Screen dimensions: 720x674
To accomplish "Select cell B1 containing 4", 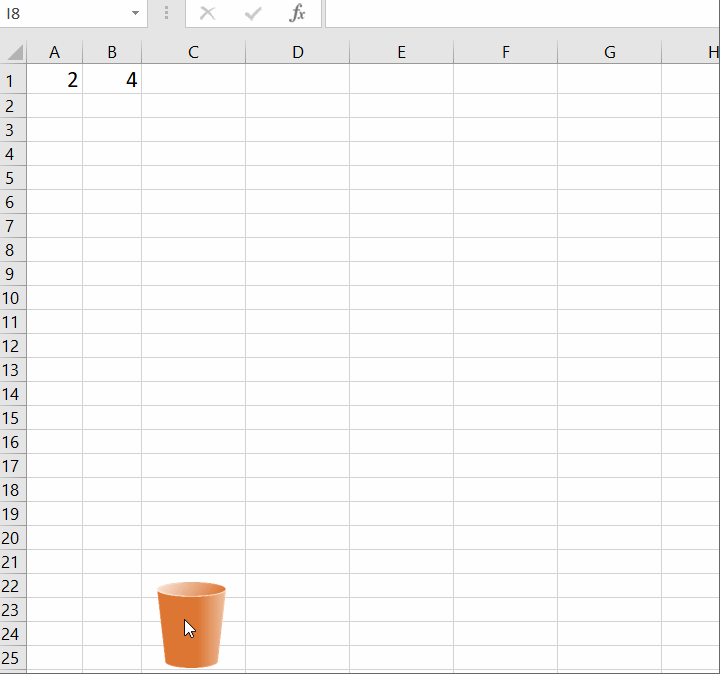I will (x=112, y=81).
